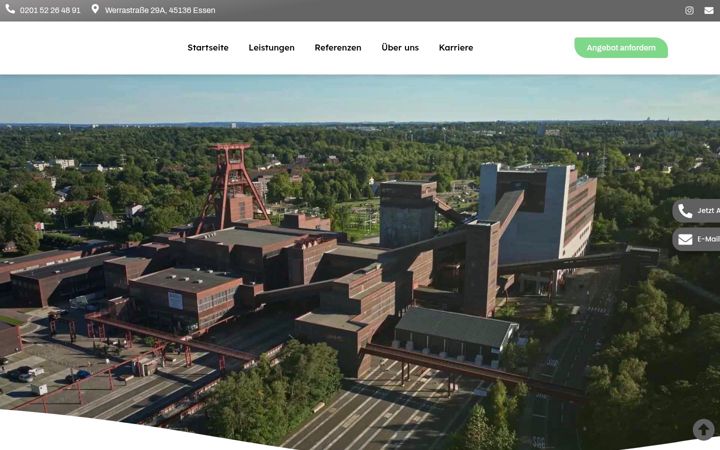Click the envelope mail icon in the top bar

709,10
